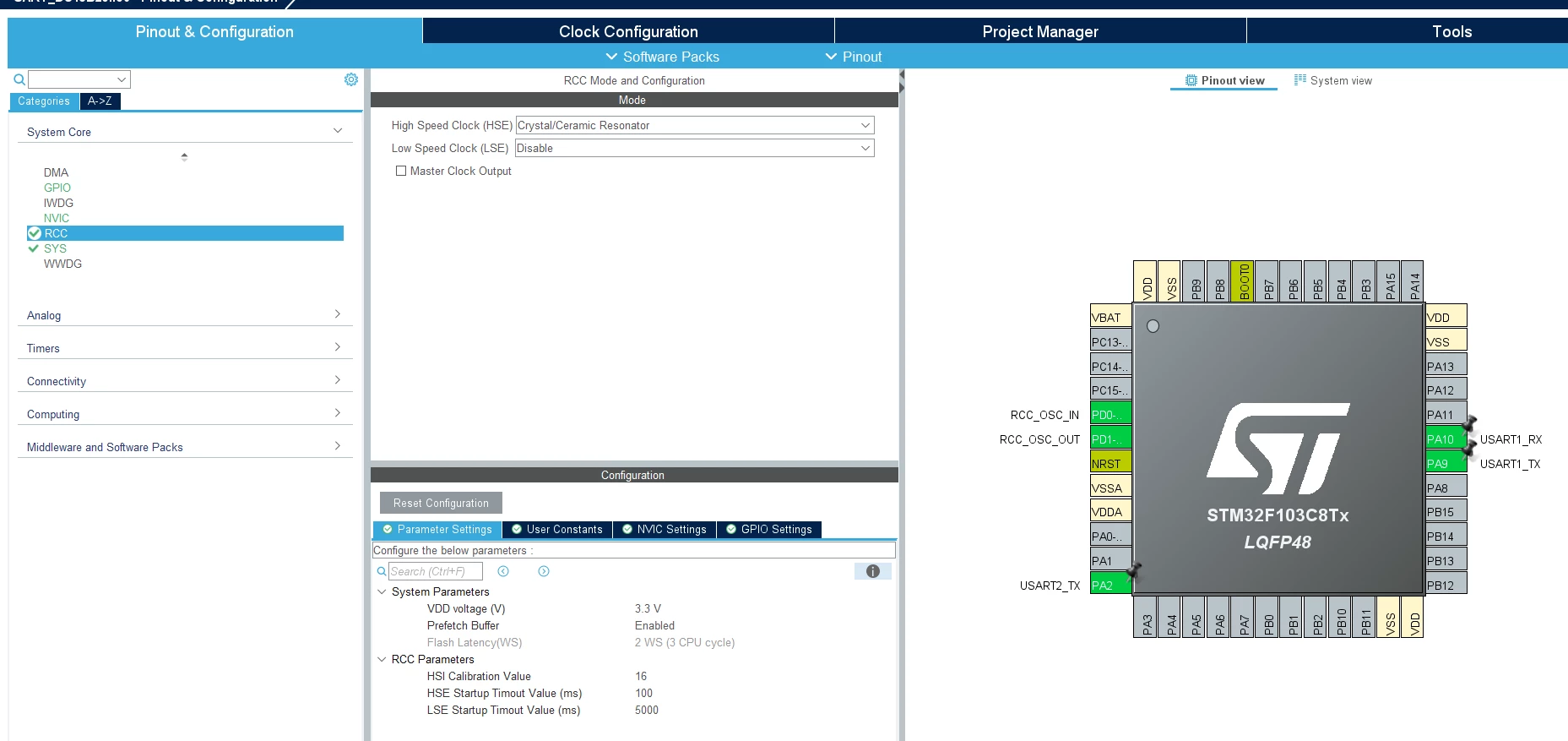Click the parameter Search (Ctrl+F) field
The image size is (1568, 741).
pyautogui.click(x=436, y=571)
